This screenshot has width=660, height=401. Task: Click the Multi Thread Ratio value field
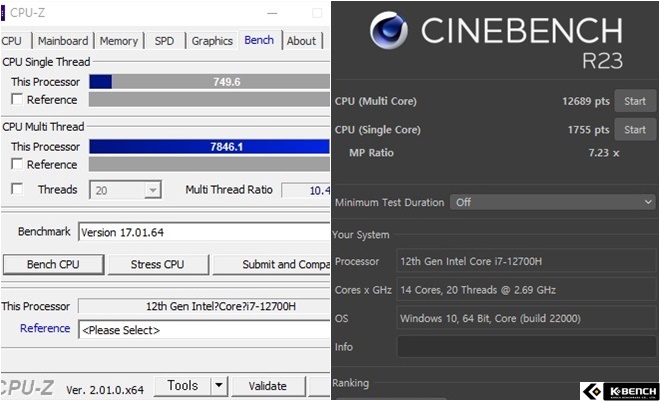(x=306, y=190)
